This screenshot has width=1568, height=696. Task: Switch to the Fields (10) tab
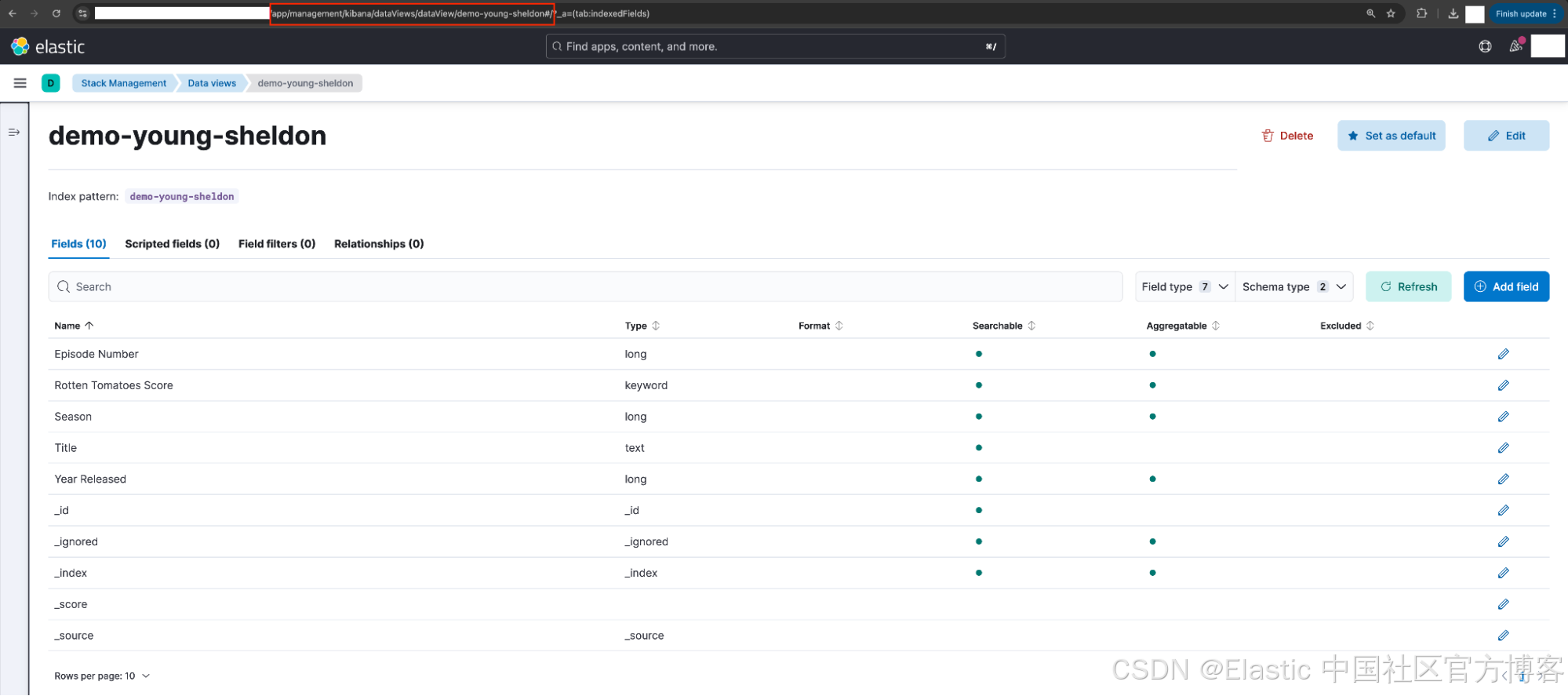coord(78,244)
